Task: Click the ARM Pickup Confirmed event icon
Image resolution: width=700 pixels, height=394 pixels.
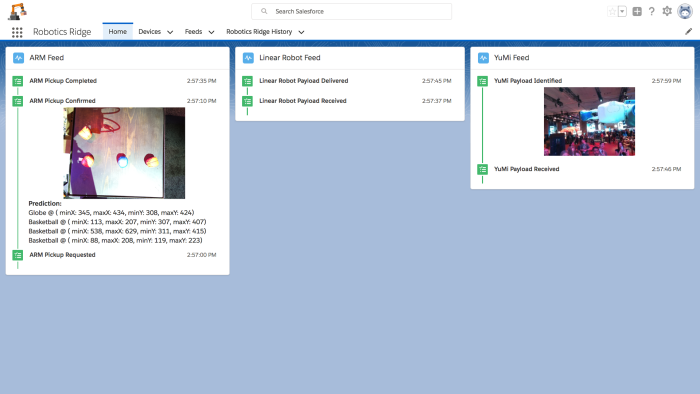Action: [x=17, y=101]
